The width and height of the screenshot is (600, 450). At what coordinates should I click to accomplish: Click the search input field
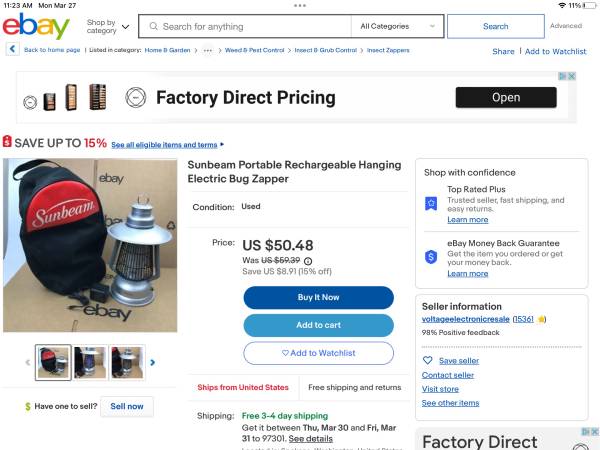pos(250,26)
